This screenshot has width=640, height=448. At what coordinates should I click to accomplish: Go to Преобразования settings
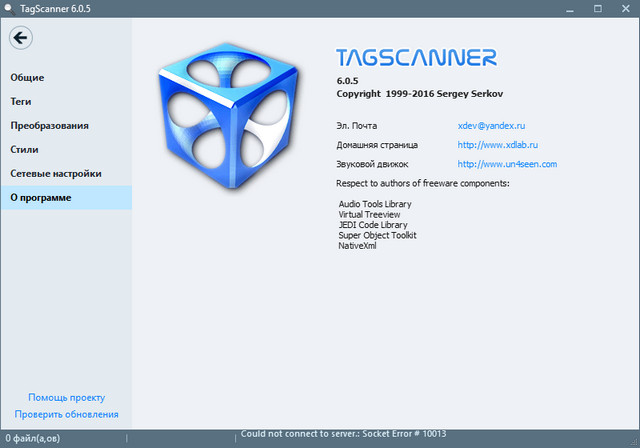tap(50, 126)
